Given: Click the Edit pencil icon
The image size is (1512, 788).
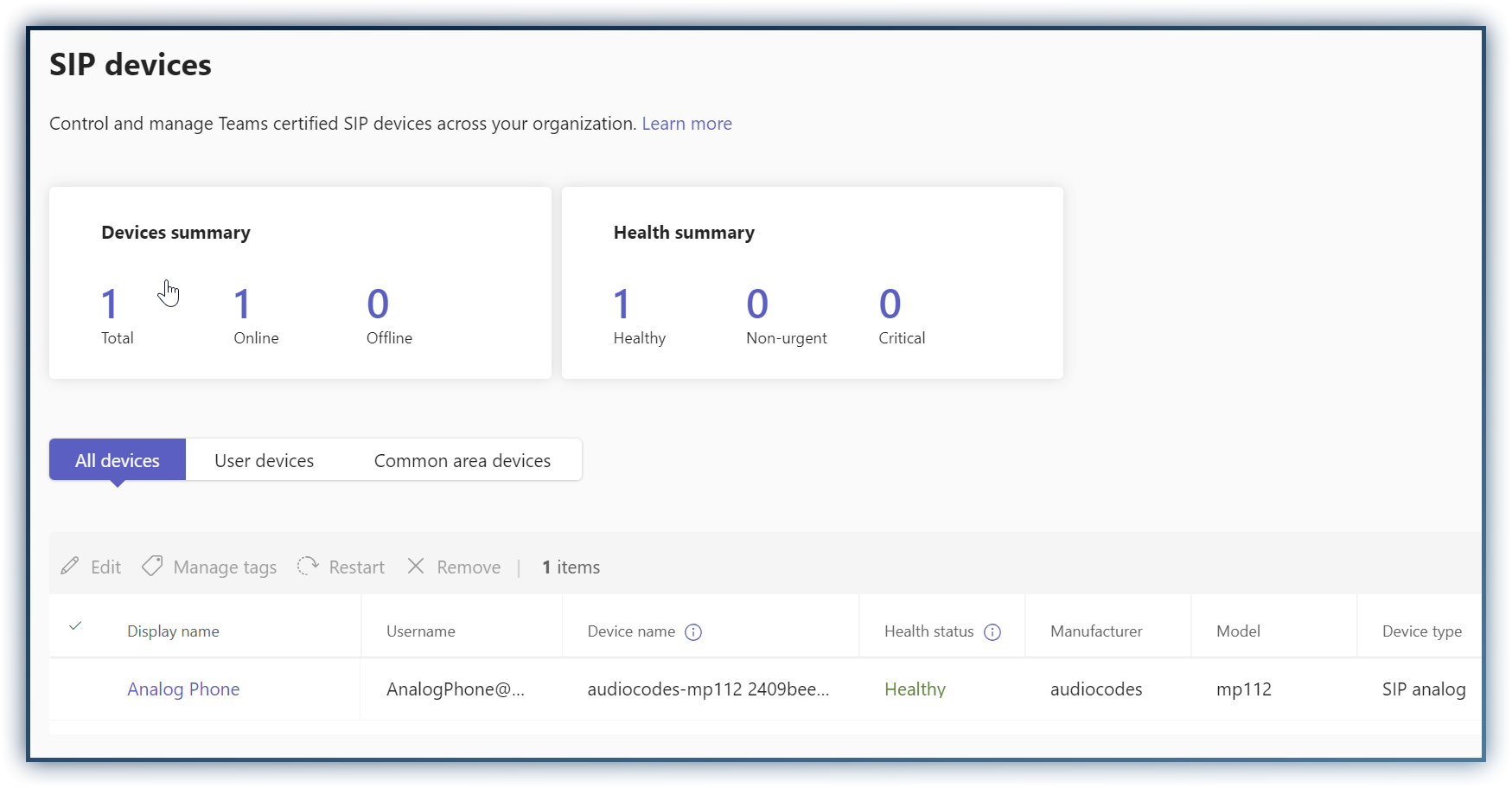Looking at the screenshot, I should tap(70, 567).
